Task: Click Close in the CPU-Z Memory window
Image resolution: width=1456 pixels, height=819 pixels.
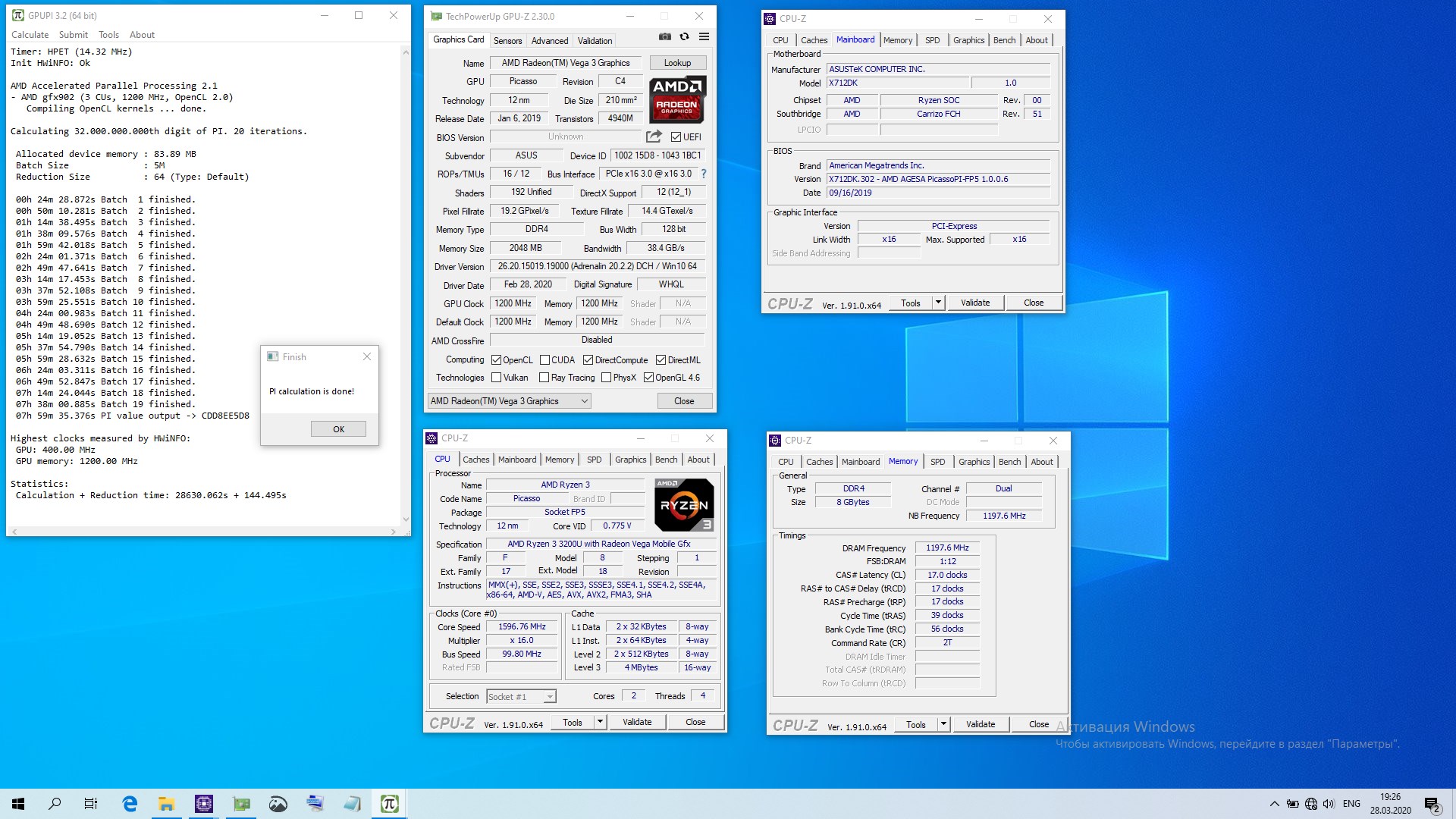Action: [x=1038, y=724]
